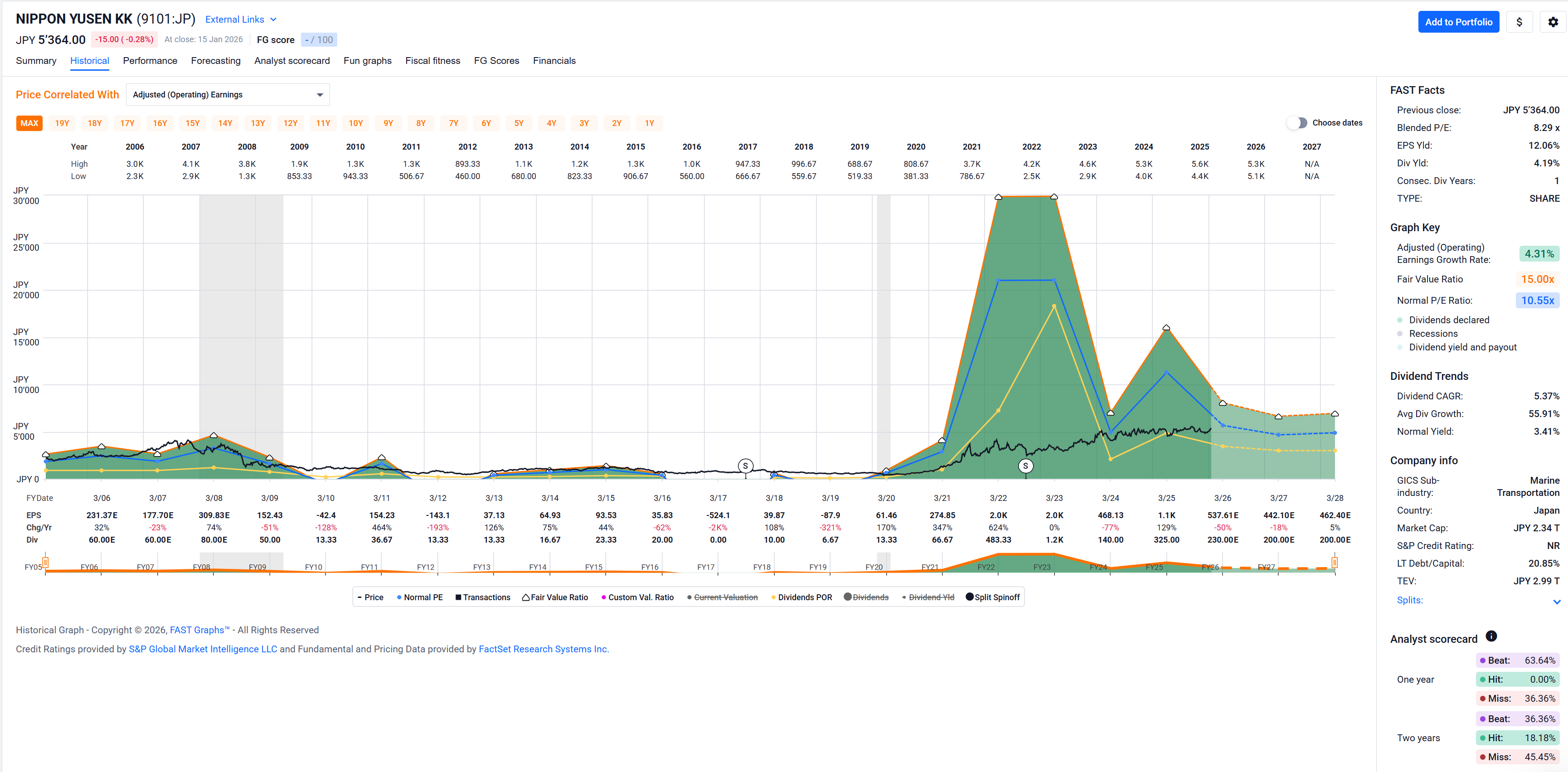Select the 10Y time range button
The image size is (1568, 772).
coord(355,123)
